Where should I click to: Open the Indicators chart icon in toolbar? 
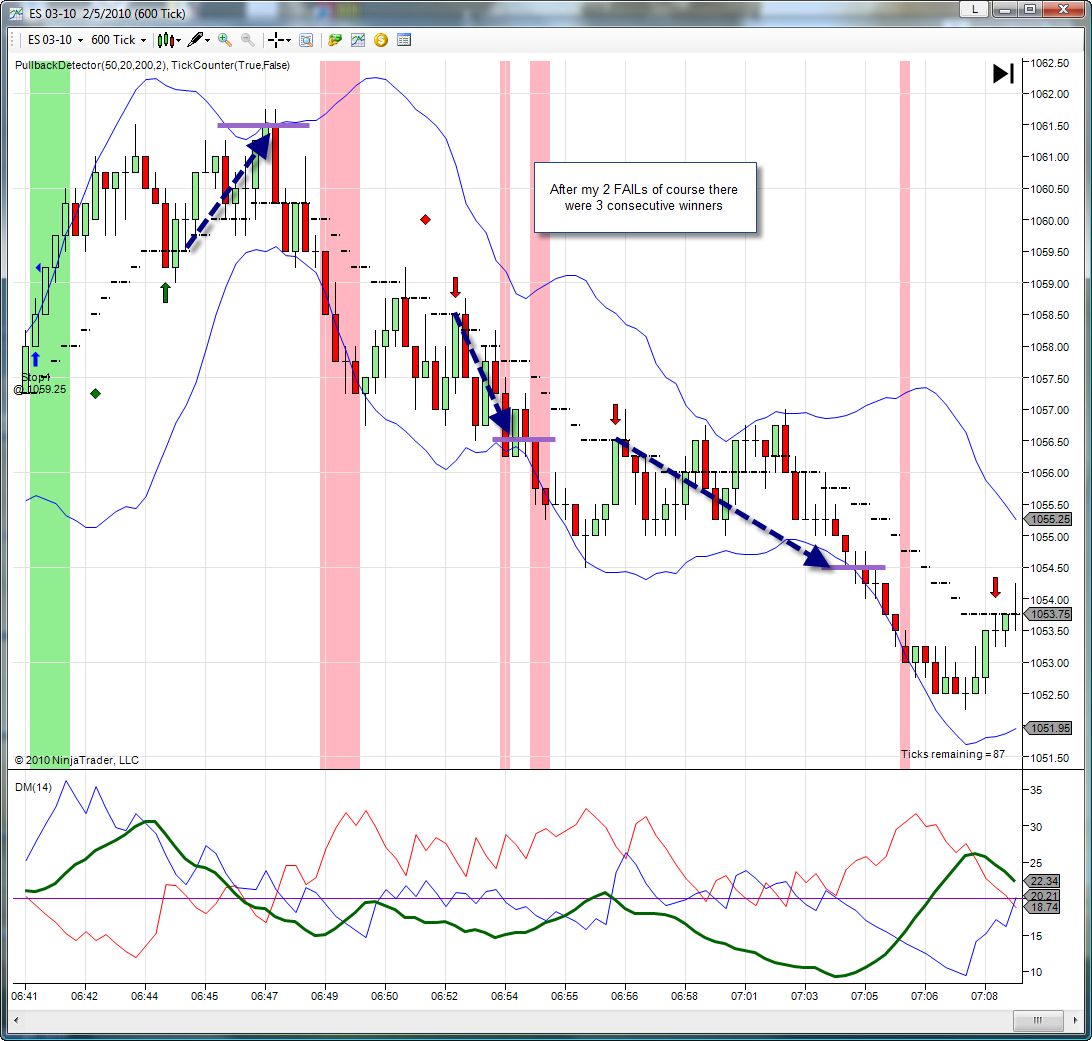point(358,40)
